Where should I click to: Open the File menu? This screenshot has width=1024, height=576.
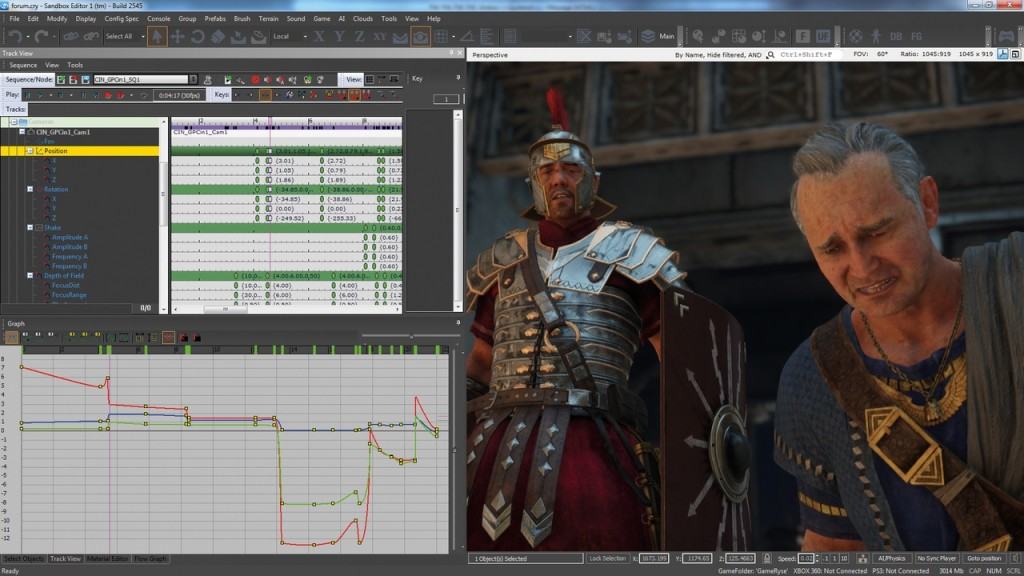tap(14, 19)
